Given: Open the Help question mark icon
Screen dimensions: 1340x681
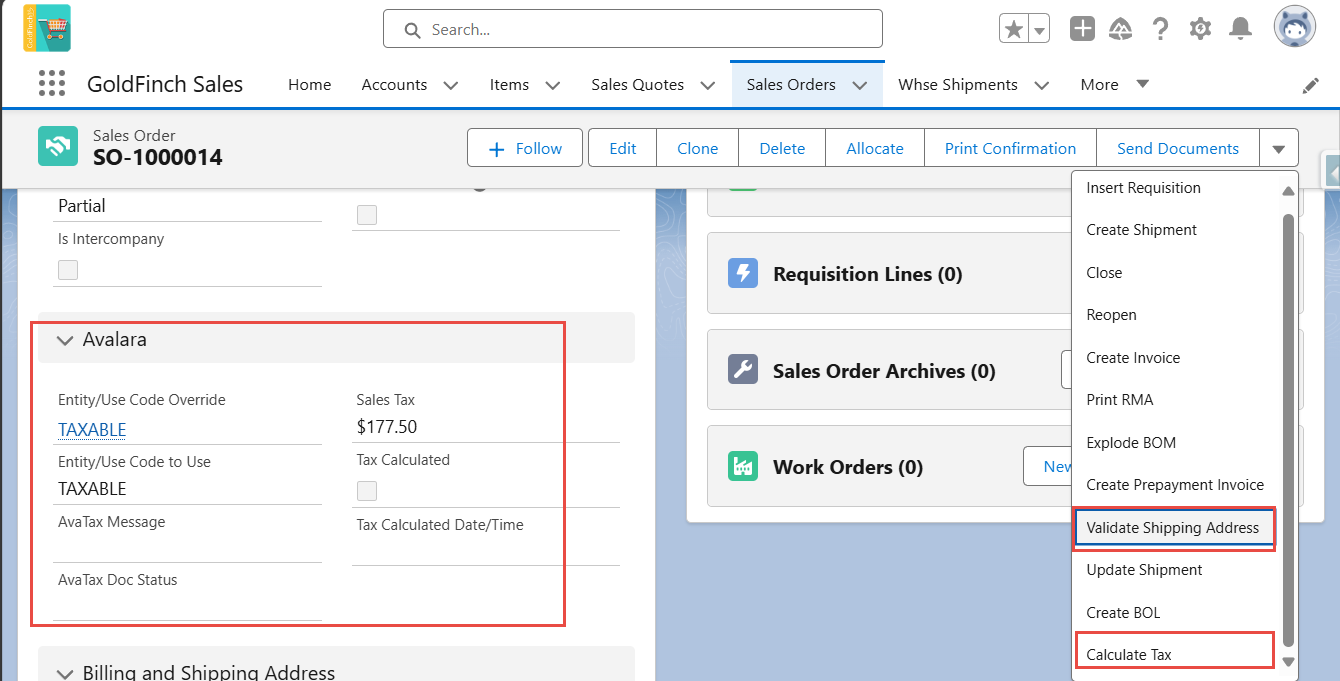Looking at the screenshot, I should [x=1160, y=29].
